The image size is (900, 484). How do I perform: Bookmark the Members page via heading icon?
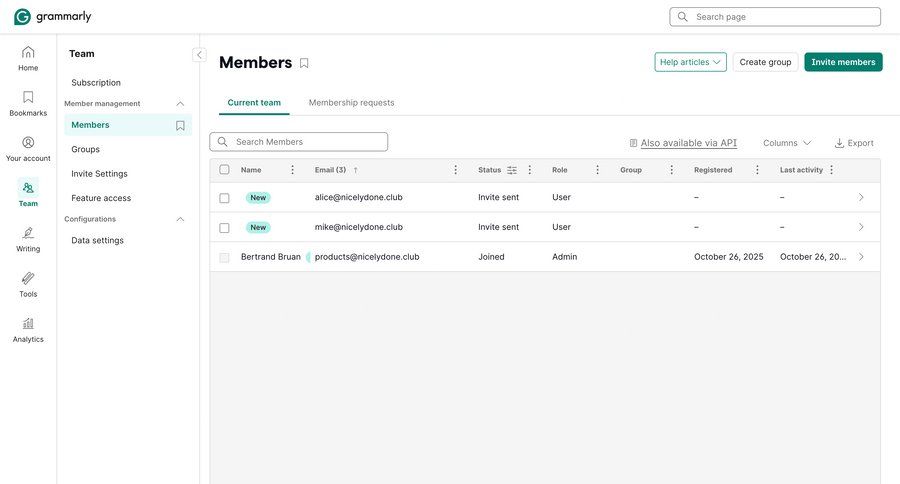tap(304, 63)
